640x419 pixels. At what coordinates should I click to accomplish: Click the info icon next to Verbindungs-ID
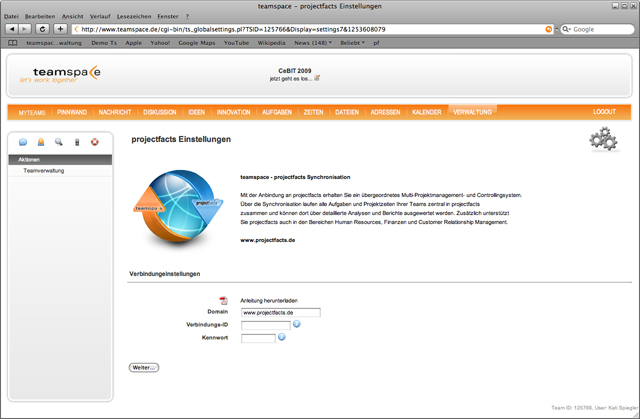[x=297, y=324]
